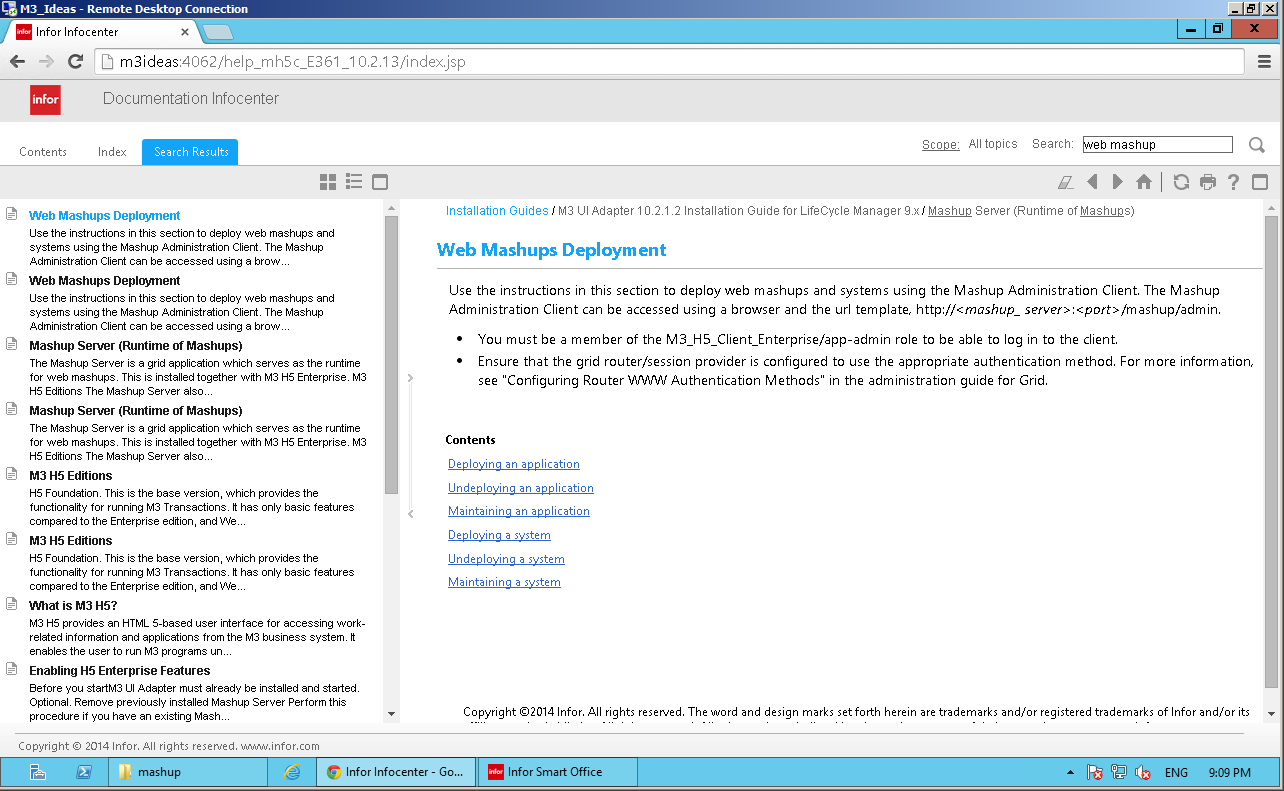Click the web mashup search field
Viewport: 1284px width, 791px height.
(1157, 145)
